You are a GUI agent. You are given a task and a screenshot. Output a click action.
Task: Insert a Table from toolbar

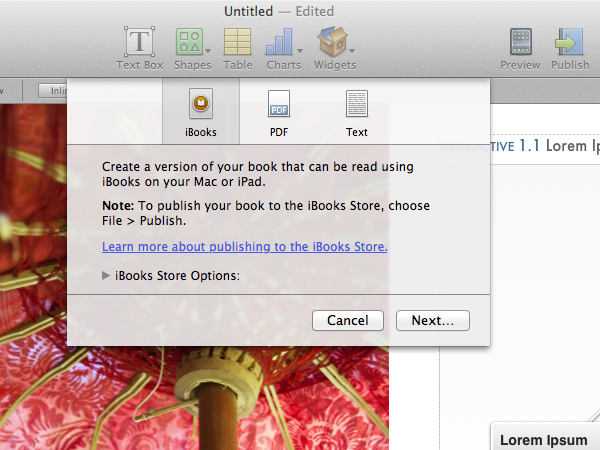tap(238, 49)
